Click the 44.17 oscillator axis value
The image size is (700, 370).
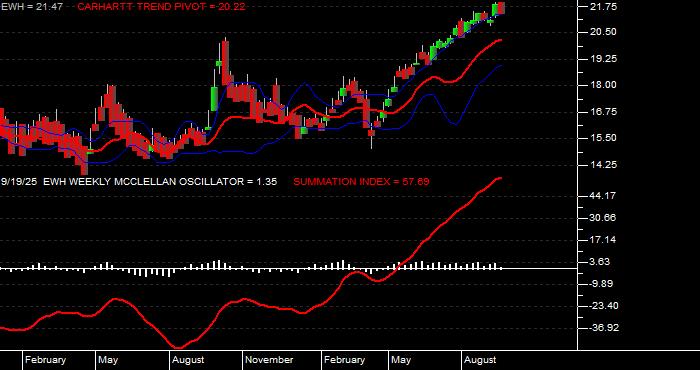tap(604, 196)
